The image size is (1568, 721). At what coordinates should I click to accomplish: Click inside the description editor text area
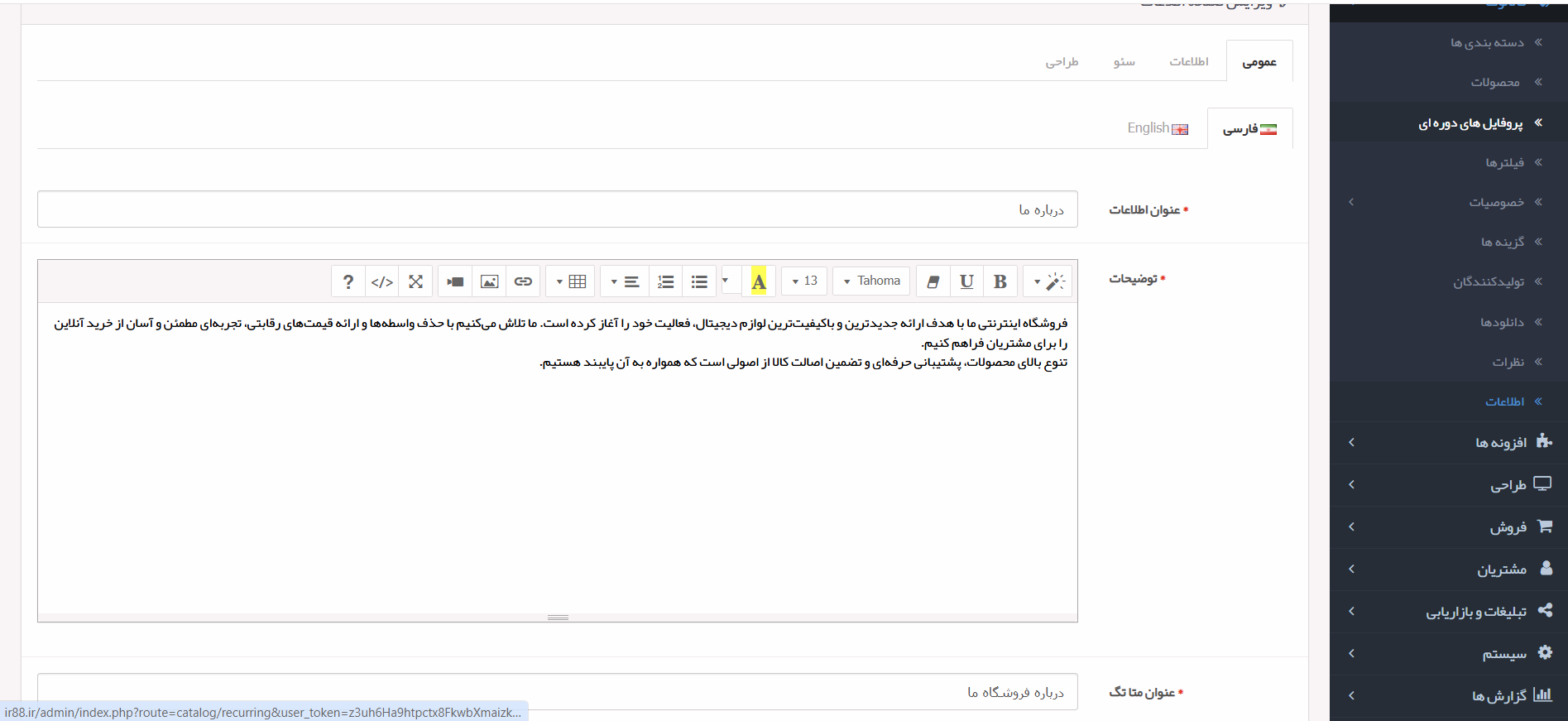558,458
